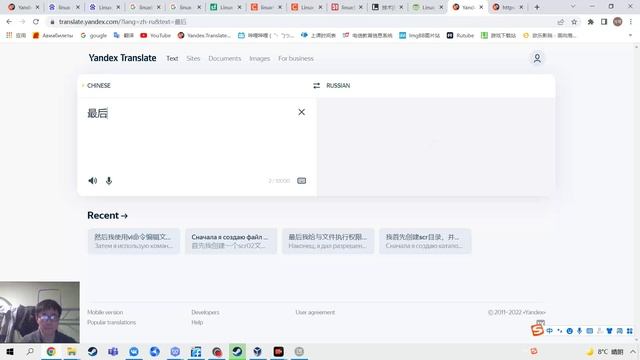Show hidden system tray icons chevron
This screenshot has width=640, height=360.
click(633, 351)
